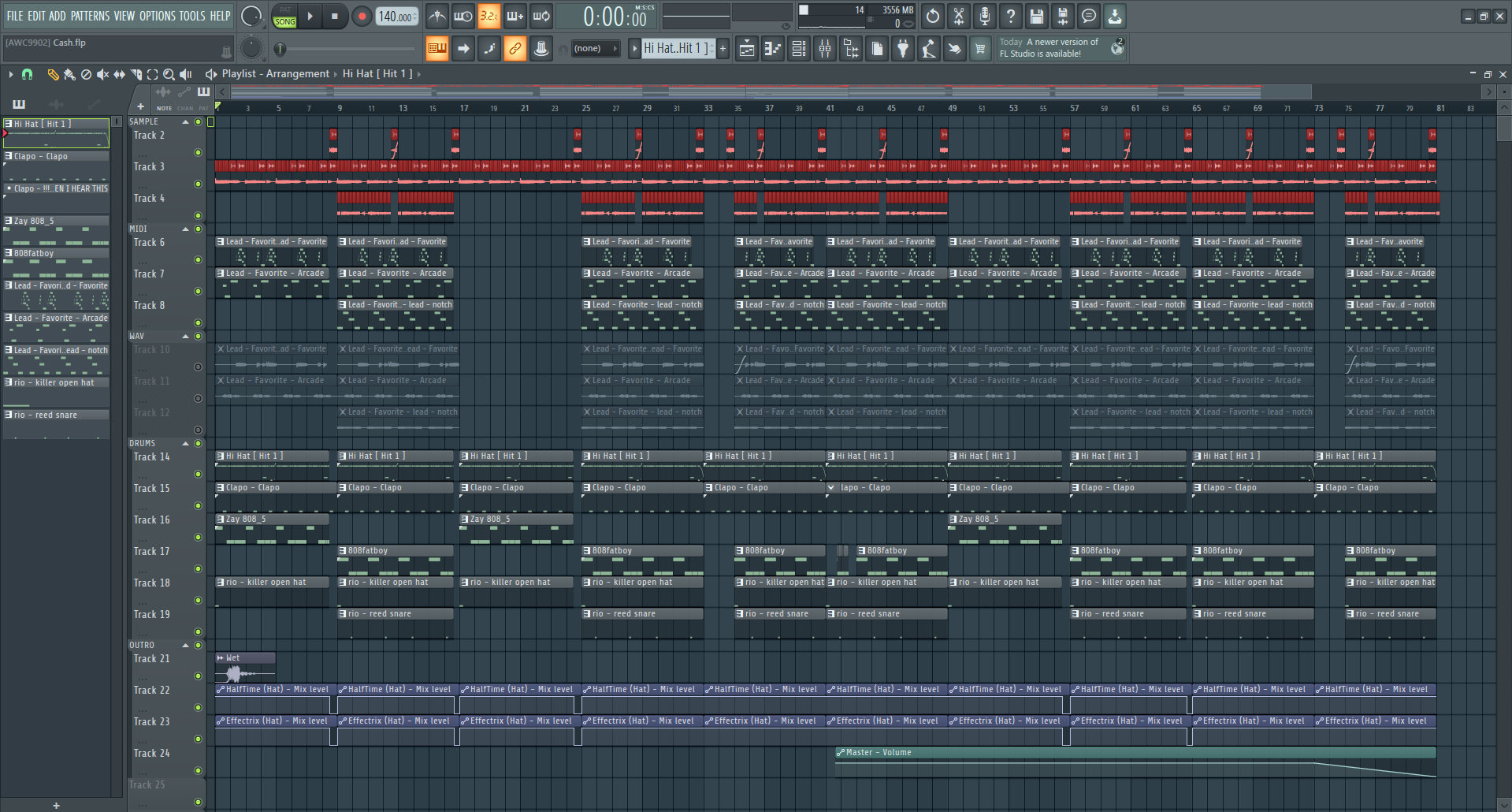Image resolution: width=1512 pixels, height=812 pixels.
Task: Toggle the playlist snap magnet
Action: click(x=27, y=74)
